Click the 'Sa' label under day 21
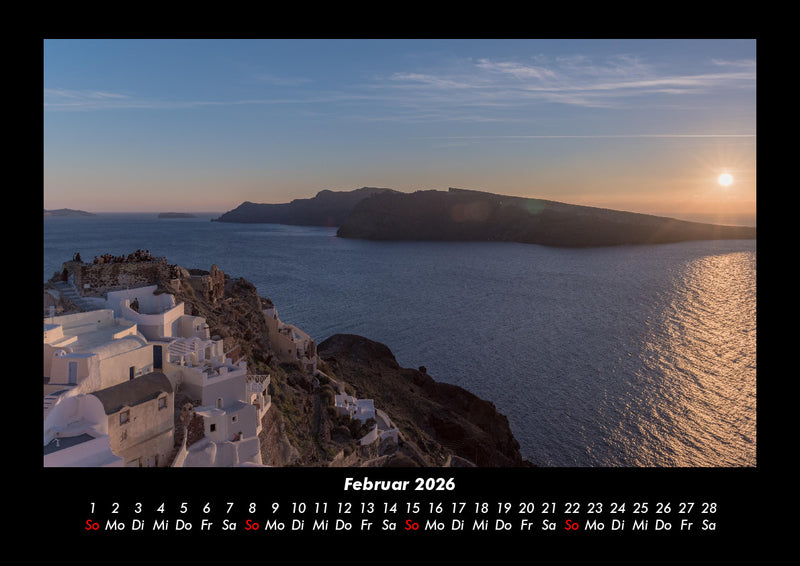The image size is (800, 566). [x=549, y=525]
